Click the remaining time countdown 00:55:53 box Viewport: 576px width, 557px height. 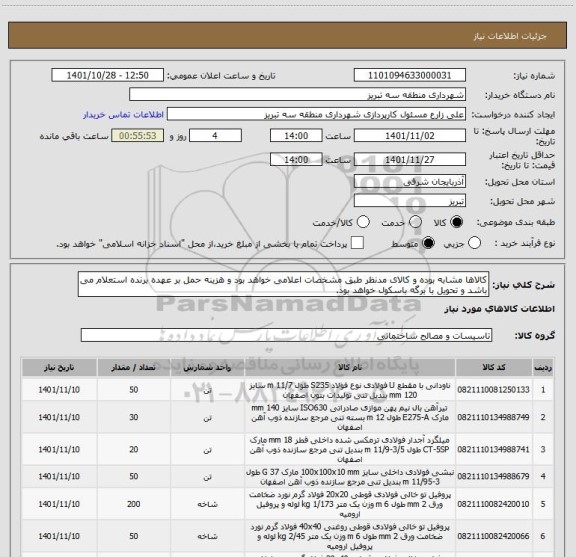click(138, 136)
